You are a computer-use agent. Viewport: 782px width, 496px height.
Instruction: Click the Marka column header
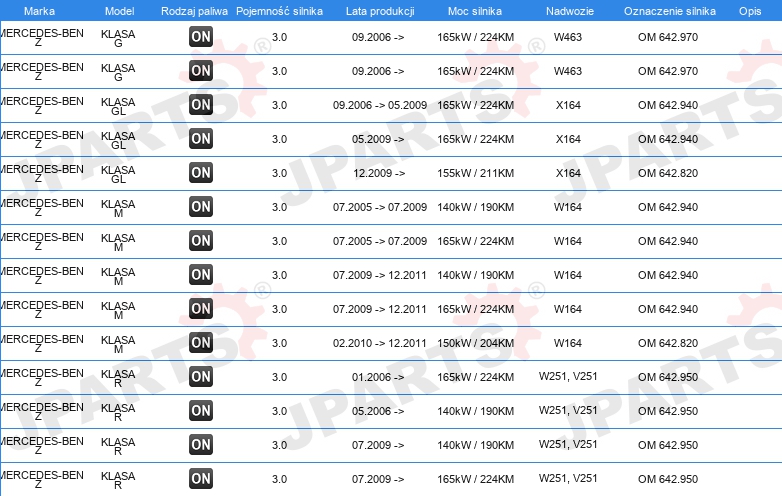click(x=39, y=11)
